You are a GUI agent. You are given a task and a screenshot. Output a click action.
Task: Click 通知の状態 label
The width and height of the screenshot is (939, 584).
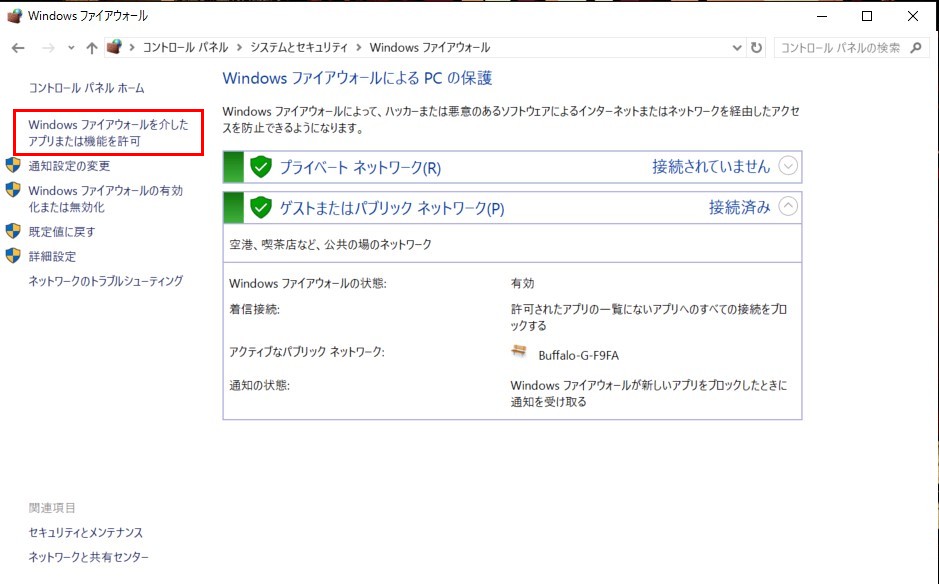point(259,385)
